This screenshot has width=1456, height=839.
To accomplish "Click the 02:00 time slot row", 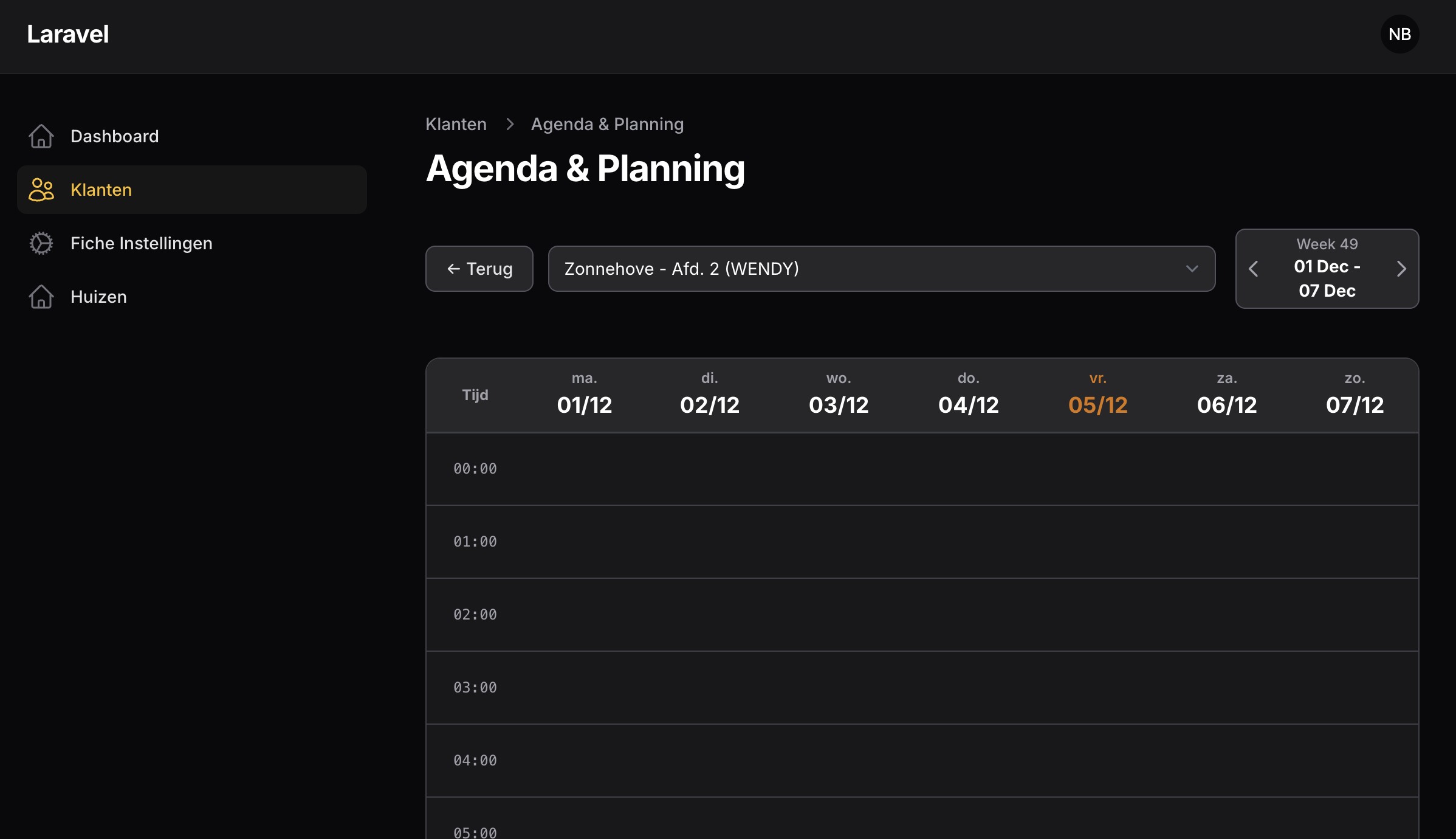I will pos(921,615).
